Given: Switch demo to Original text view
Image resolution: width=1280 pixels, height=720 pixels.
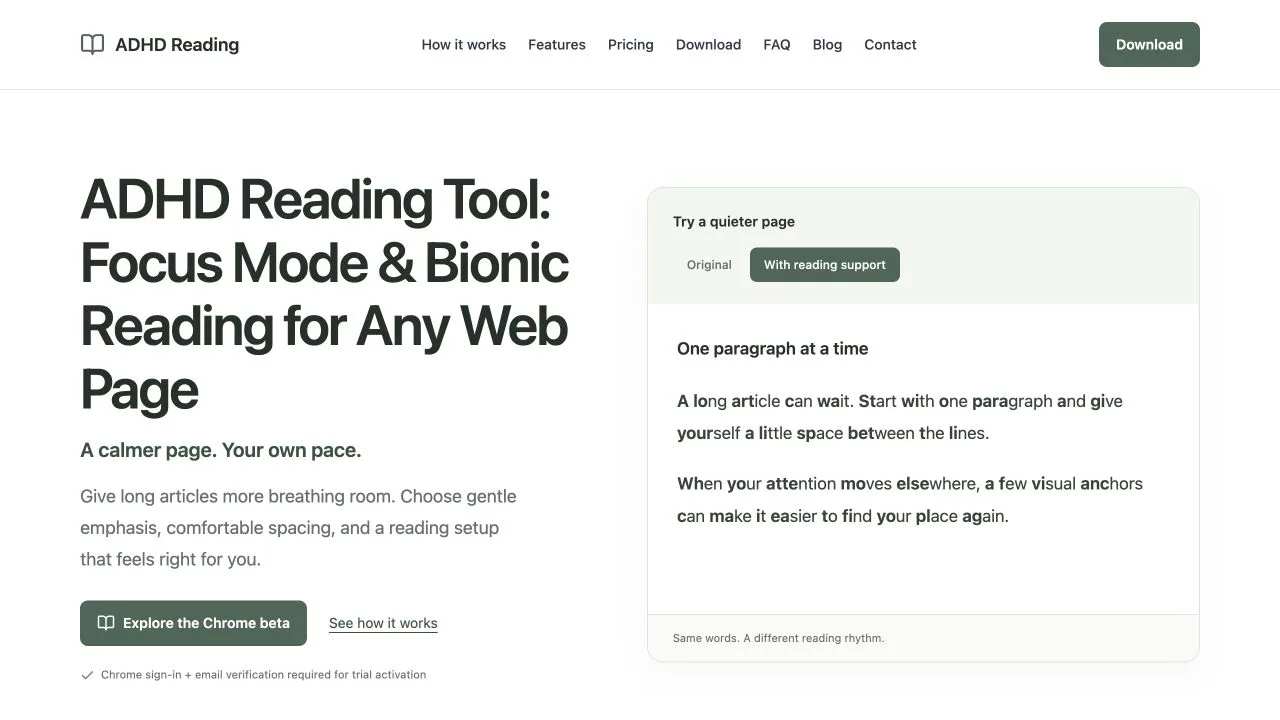Looking at the screenshot, I should pyautogui.click(x=709, y=265).
